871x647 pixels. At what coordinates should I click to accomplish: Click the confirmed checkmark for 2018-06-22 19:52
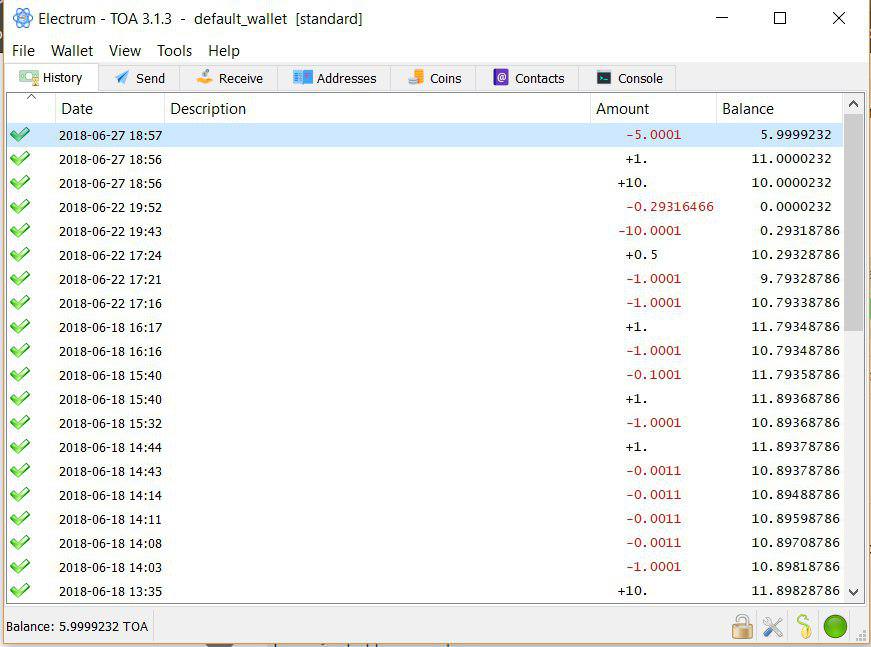coord(20,207)
